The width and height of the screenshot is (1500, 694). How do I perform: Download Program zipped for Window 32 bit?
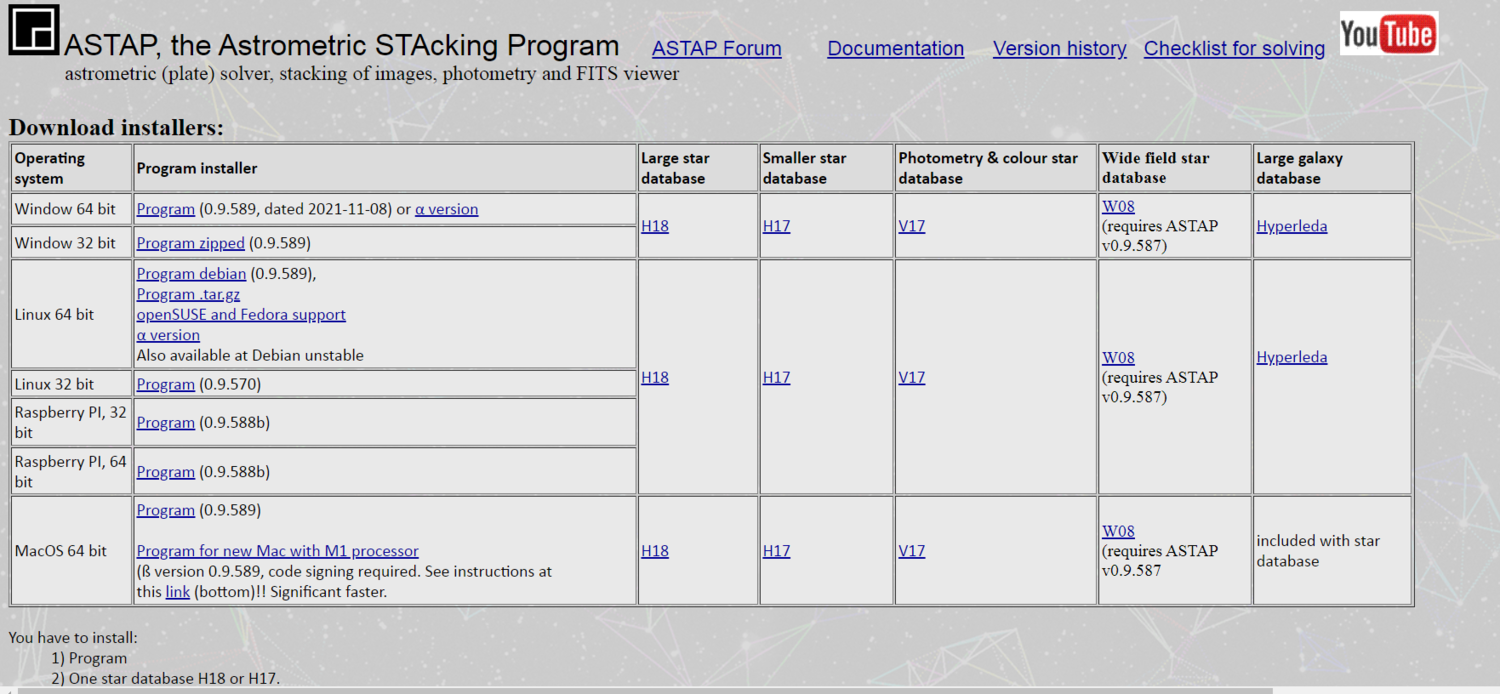click(x=190, y=243)
